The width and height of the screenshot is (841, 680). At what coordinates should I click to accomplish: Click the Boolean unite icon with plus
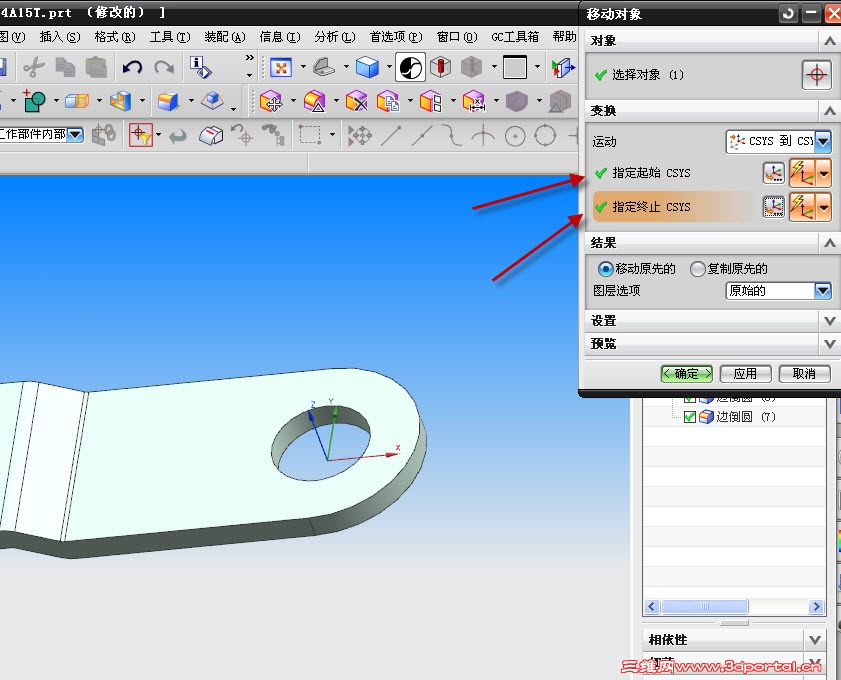pos(34,101)
